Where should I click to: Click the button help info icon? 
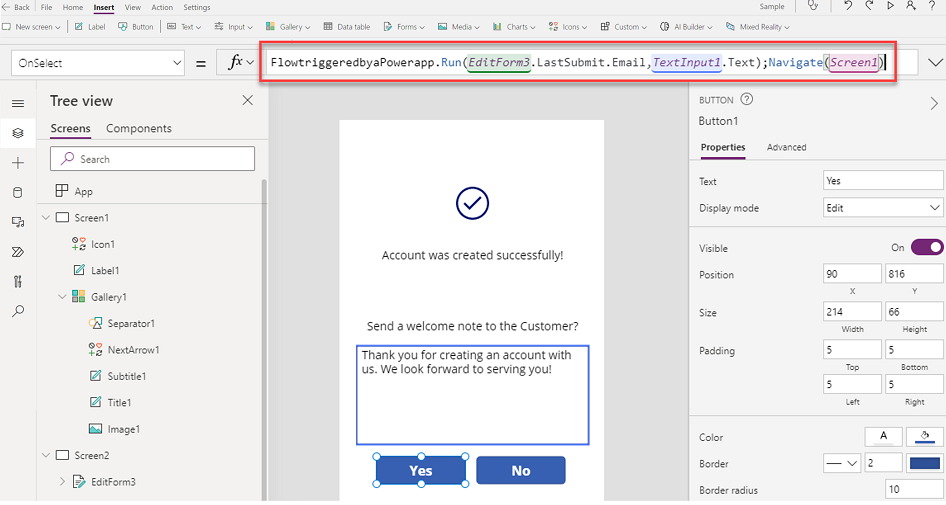click(746, 99)
